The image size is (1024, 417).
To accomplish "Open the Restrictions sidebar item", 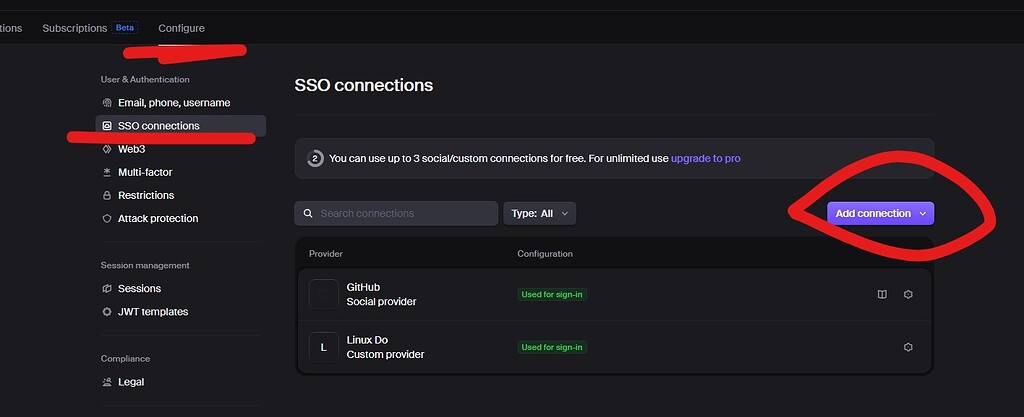I will (146, 195).
